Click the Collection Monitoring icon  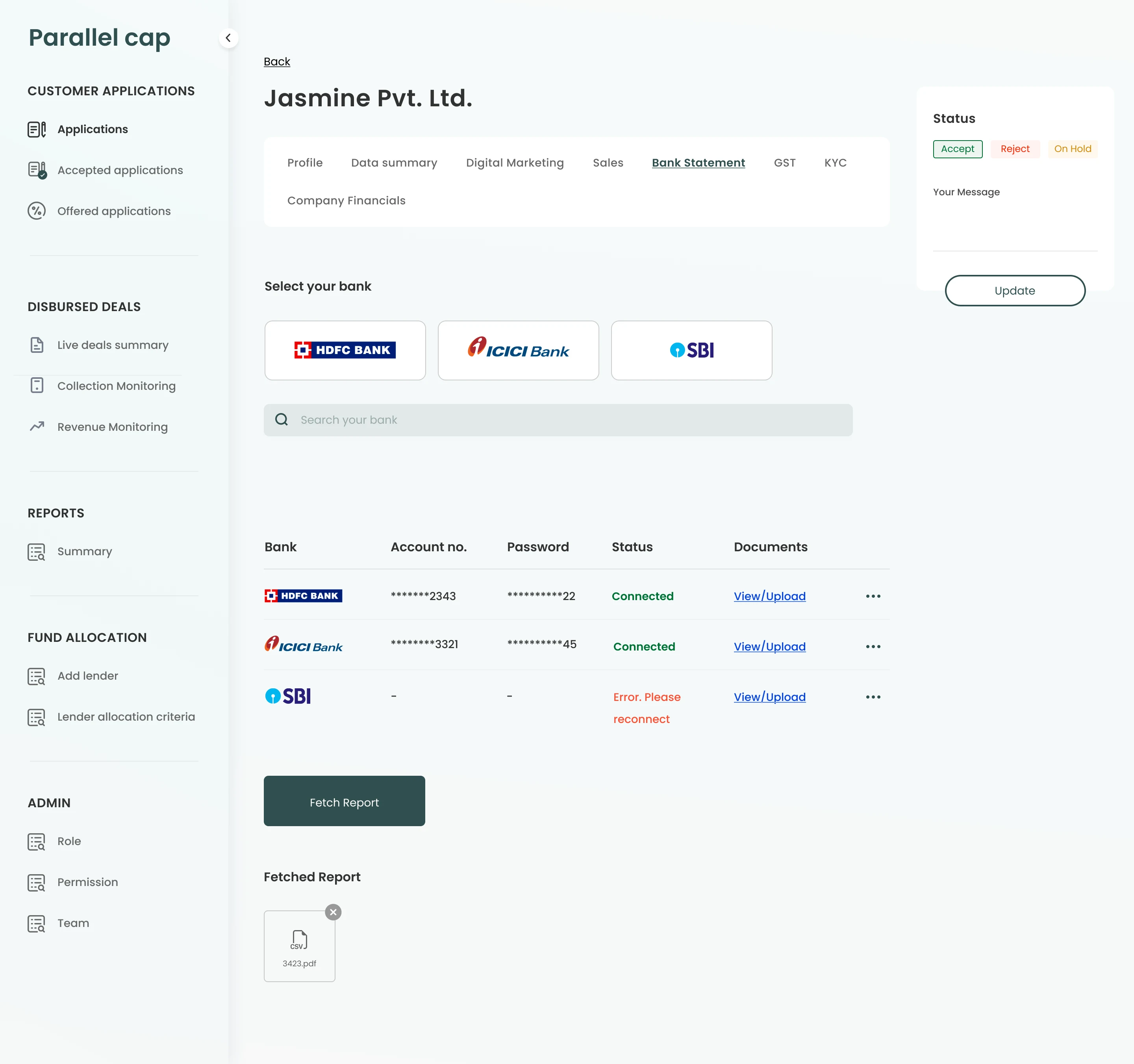coord(37,386)
